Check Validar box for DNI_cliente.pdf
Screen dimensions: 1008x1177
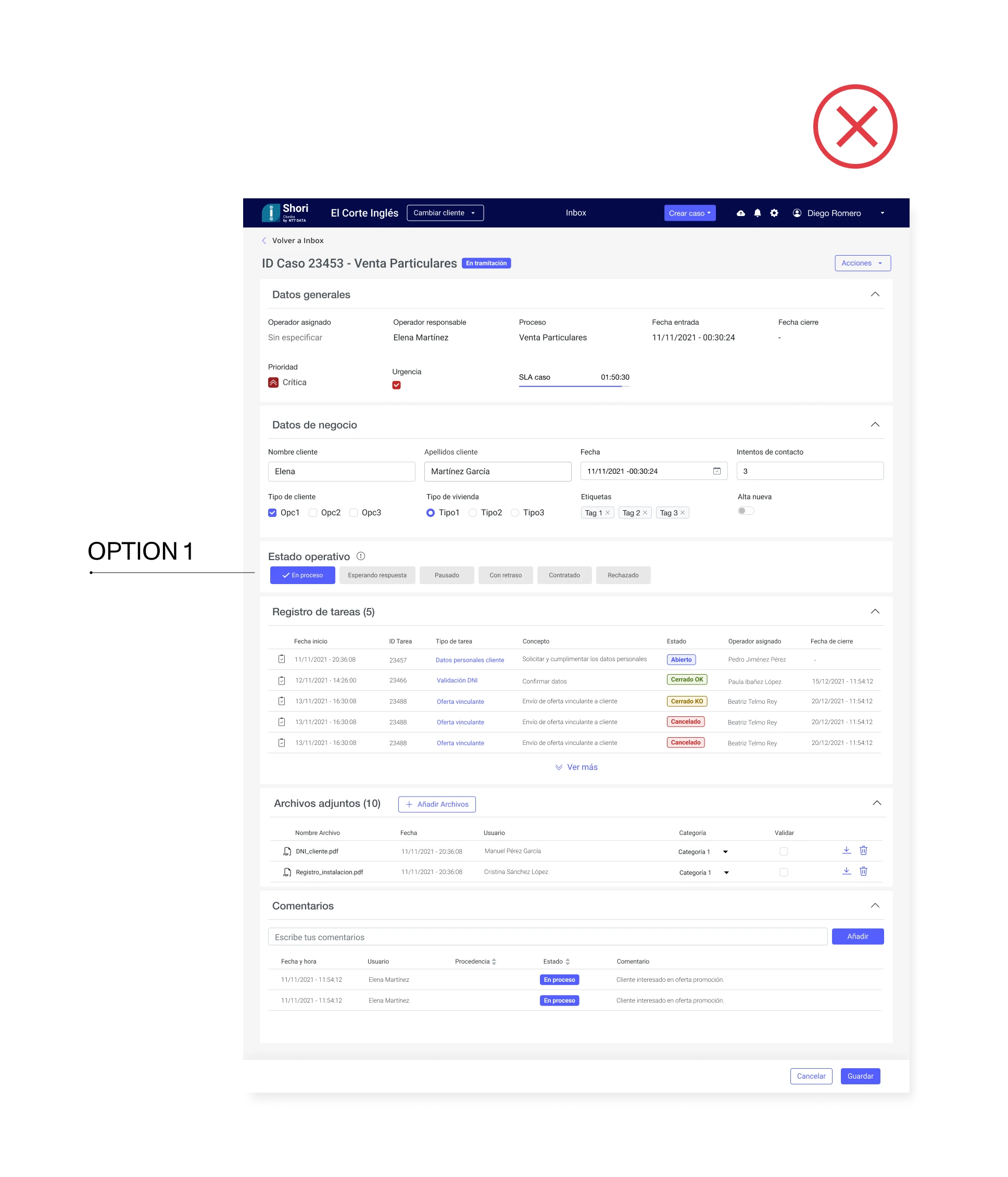(x=784, y=851)
